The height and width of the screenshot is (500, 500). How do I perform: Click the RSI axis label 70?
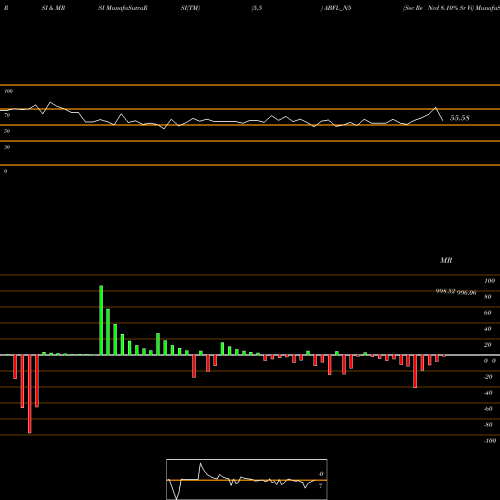pos(7,115)
